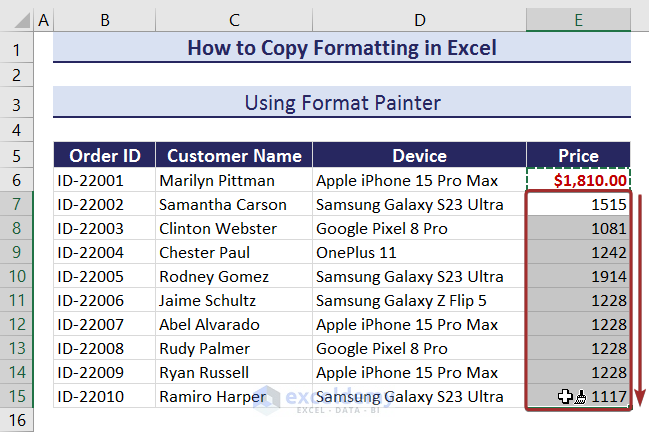Select row 6 header
Image resolution: width=649 pixels, height=432 pixels.
tap(17, 181)
